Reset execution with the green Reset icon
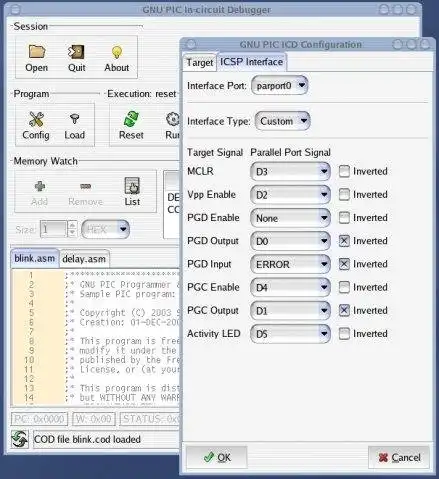The height and width of the screenshot is (479, 439). (131, 119)
